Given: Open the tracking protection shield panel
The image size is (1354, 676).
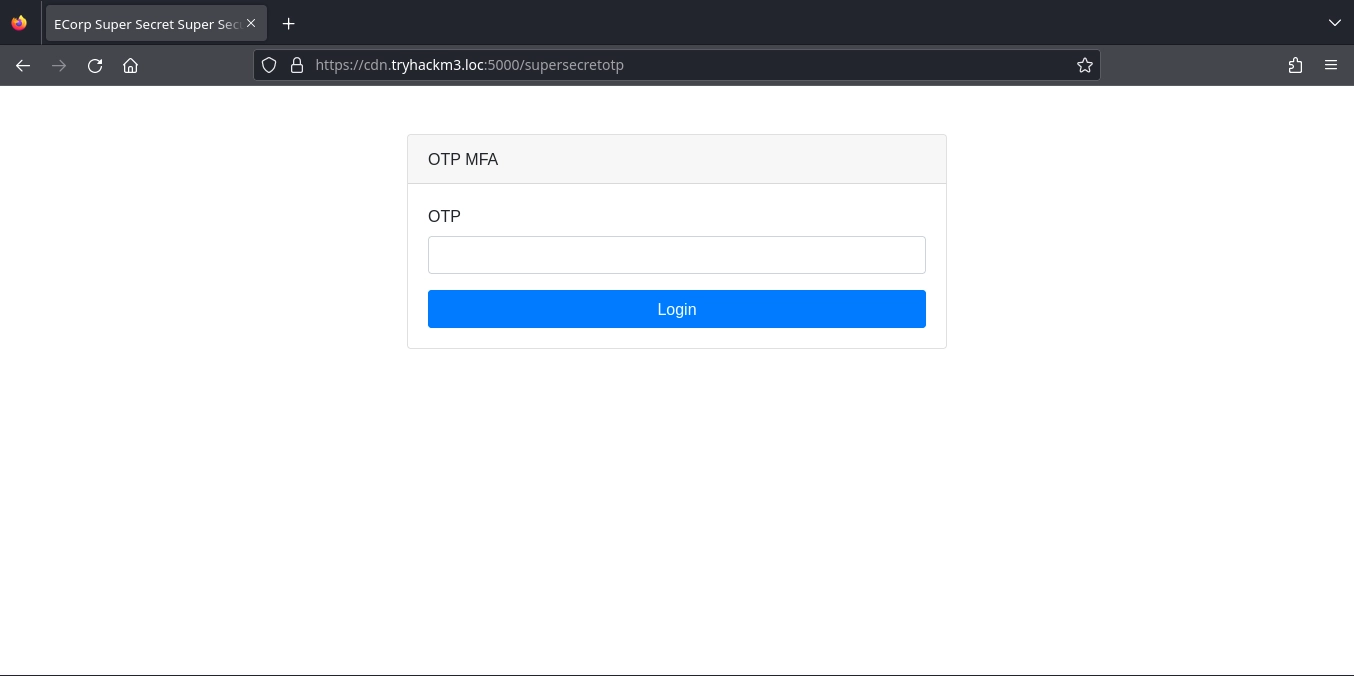Looking at the screenshot, I should 268,65.
